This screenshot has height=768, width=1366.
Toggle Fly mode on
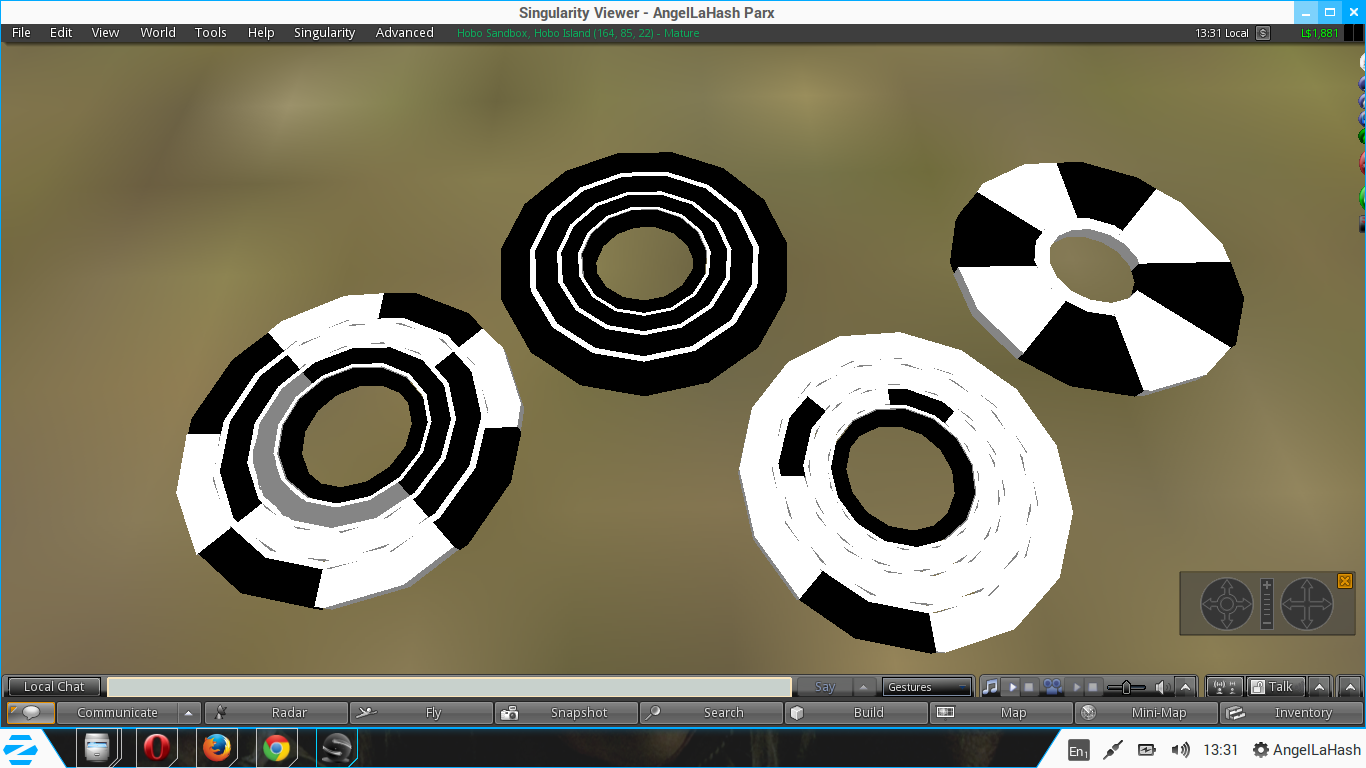(421, 713)
